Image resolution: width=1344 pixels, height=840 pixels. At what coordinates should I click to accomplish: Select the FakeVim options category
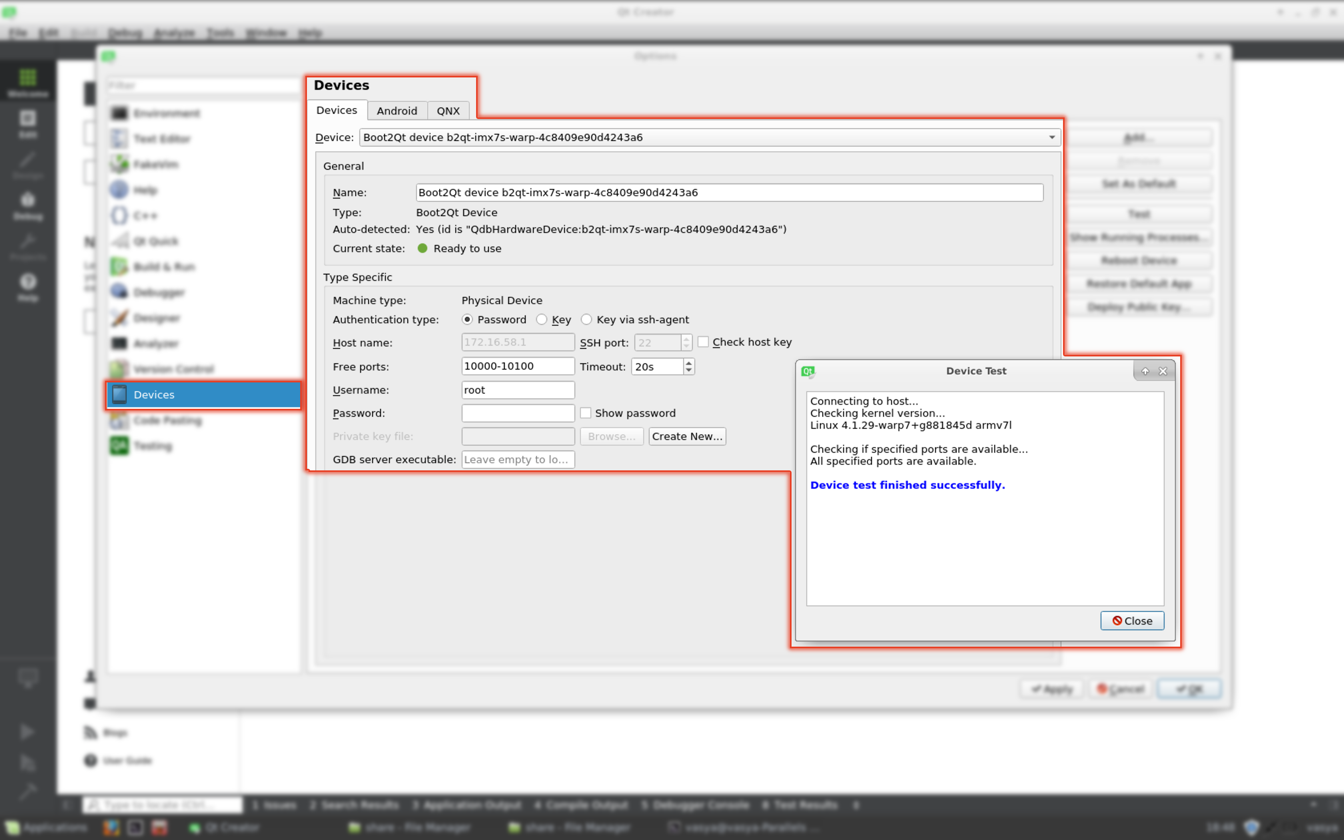tap(204, 164)
